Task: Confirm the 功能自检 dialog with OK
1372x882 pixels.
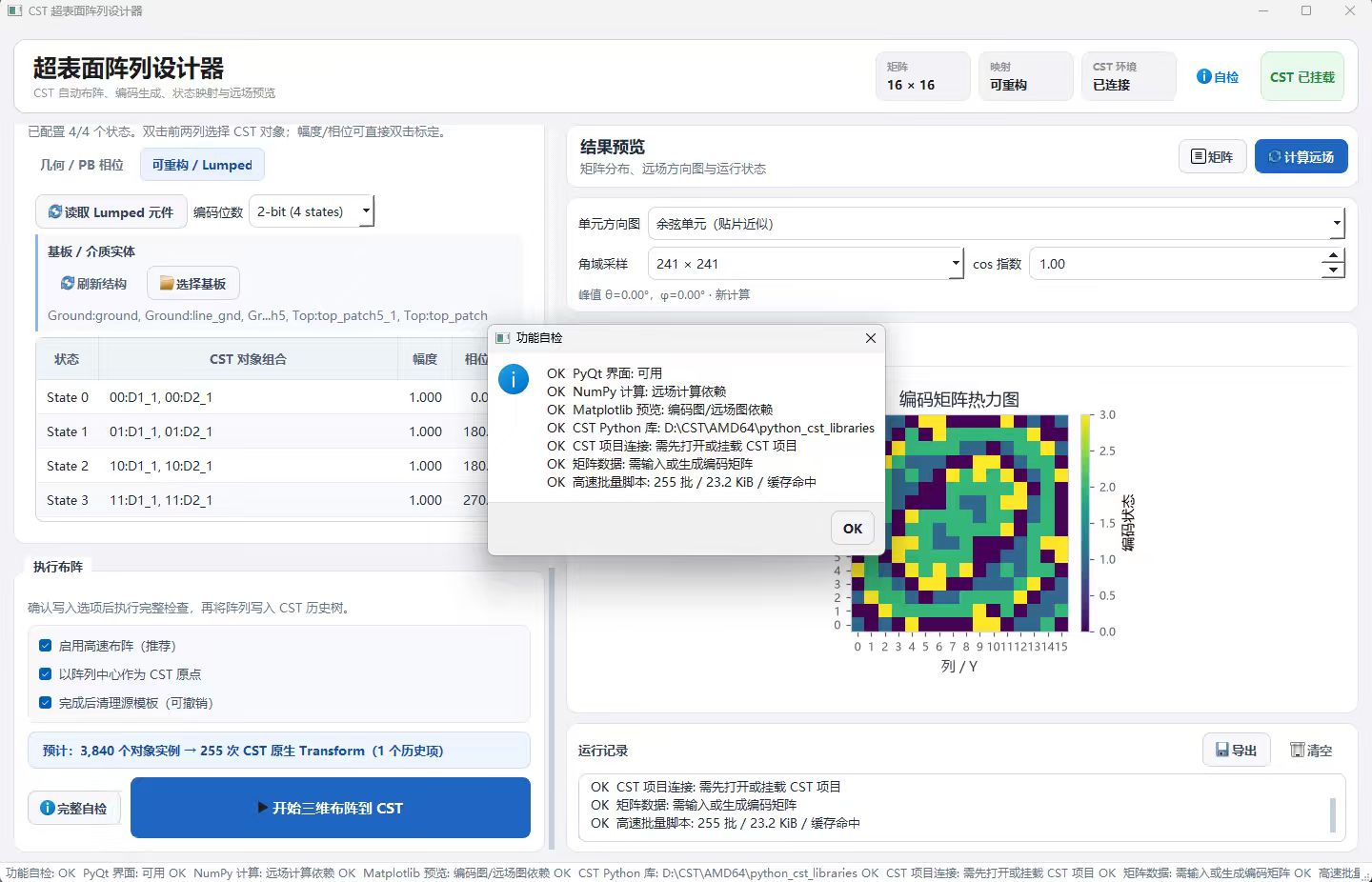Action: pyautogui.click(x=853, y=529)
